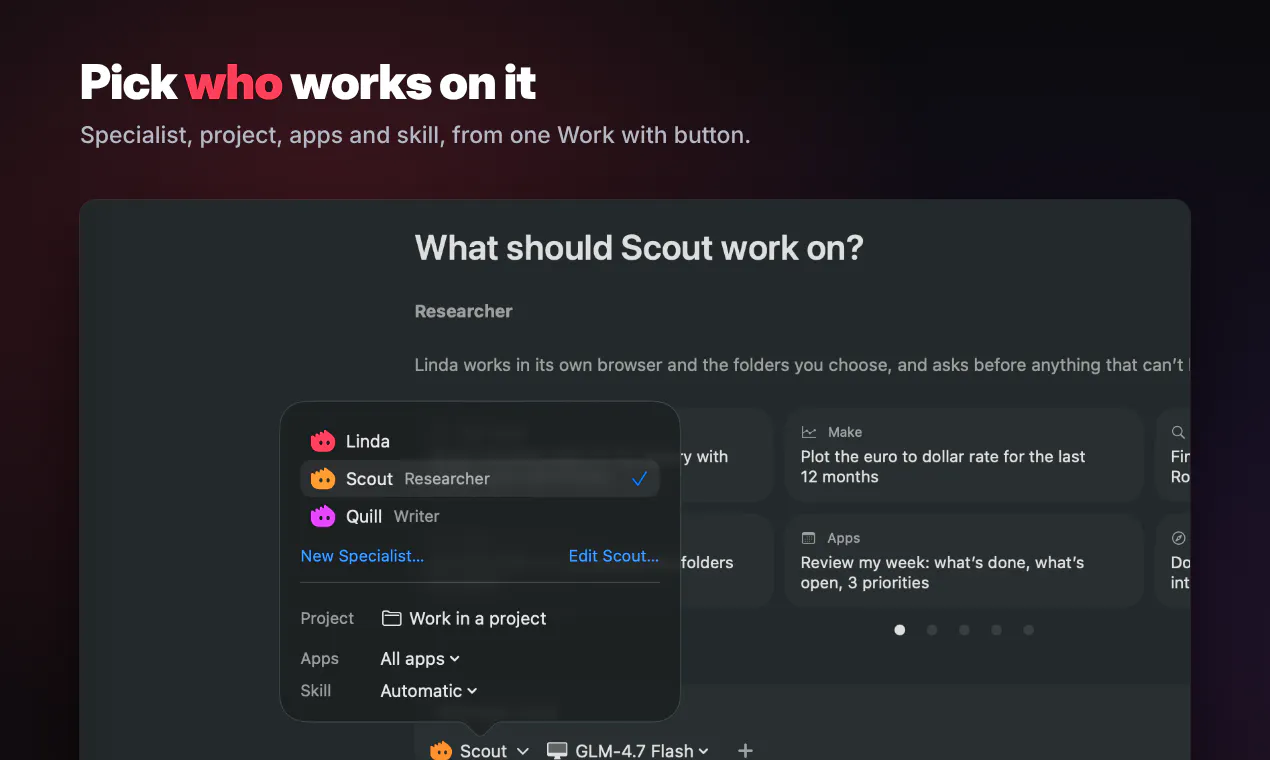Choose Linda from the specialist list
Screen dimensions: 1270x760
pyautogui.click(x=480, y=441)
